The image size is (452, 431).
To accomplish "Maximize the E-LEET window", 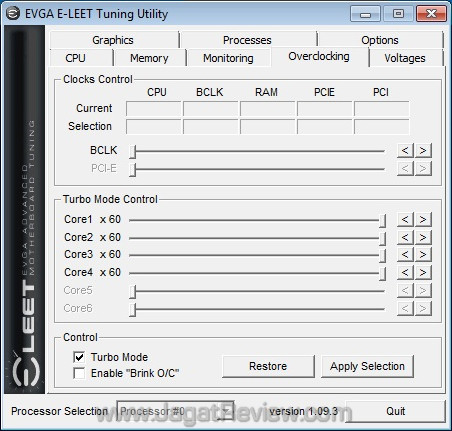I will click(x=398, y=14).
